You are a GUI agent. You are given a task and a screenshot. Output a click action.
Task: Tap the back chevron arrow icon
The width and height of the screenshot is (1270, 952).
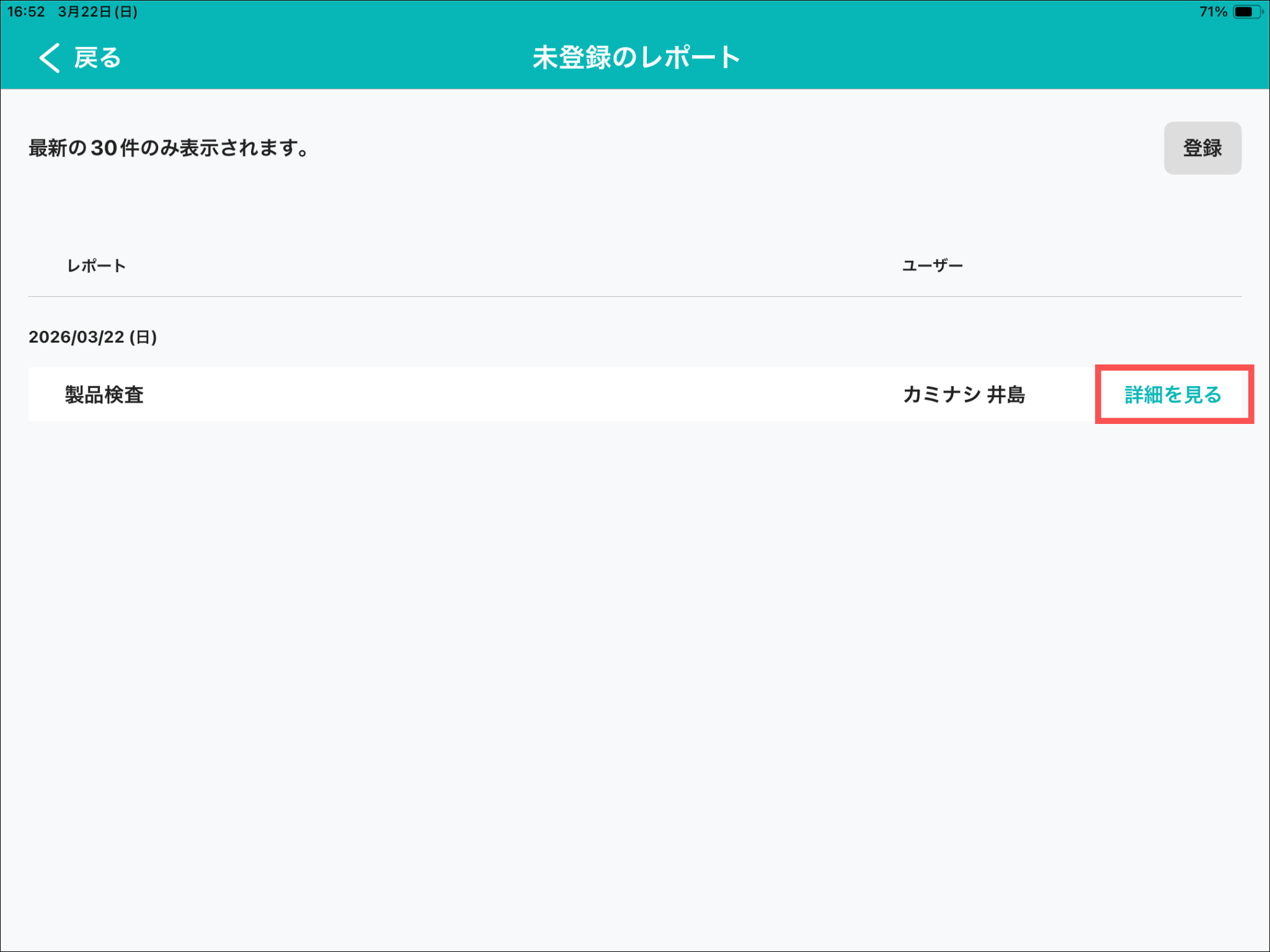tap(50, 58)
